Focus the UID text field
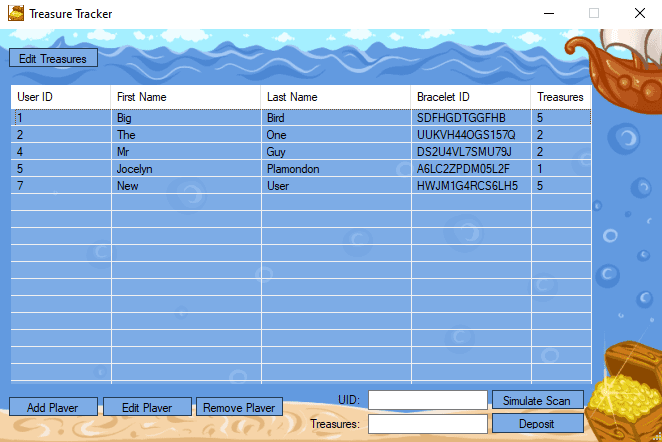This screenshot has height=442, width=662. 427,400
